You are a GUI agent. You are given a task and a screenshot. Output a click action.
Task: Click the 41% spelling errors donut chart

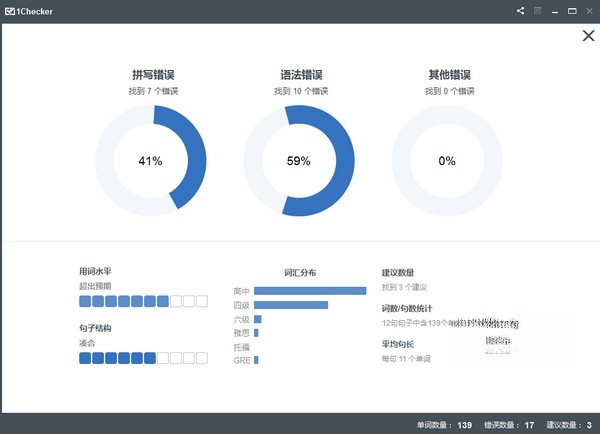[151, 161]
